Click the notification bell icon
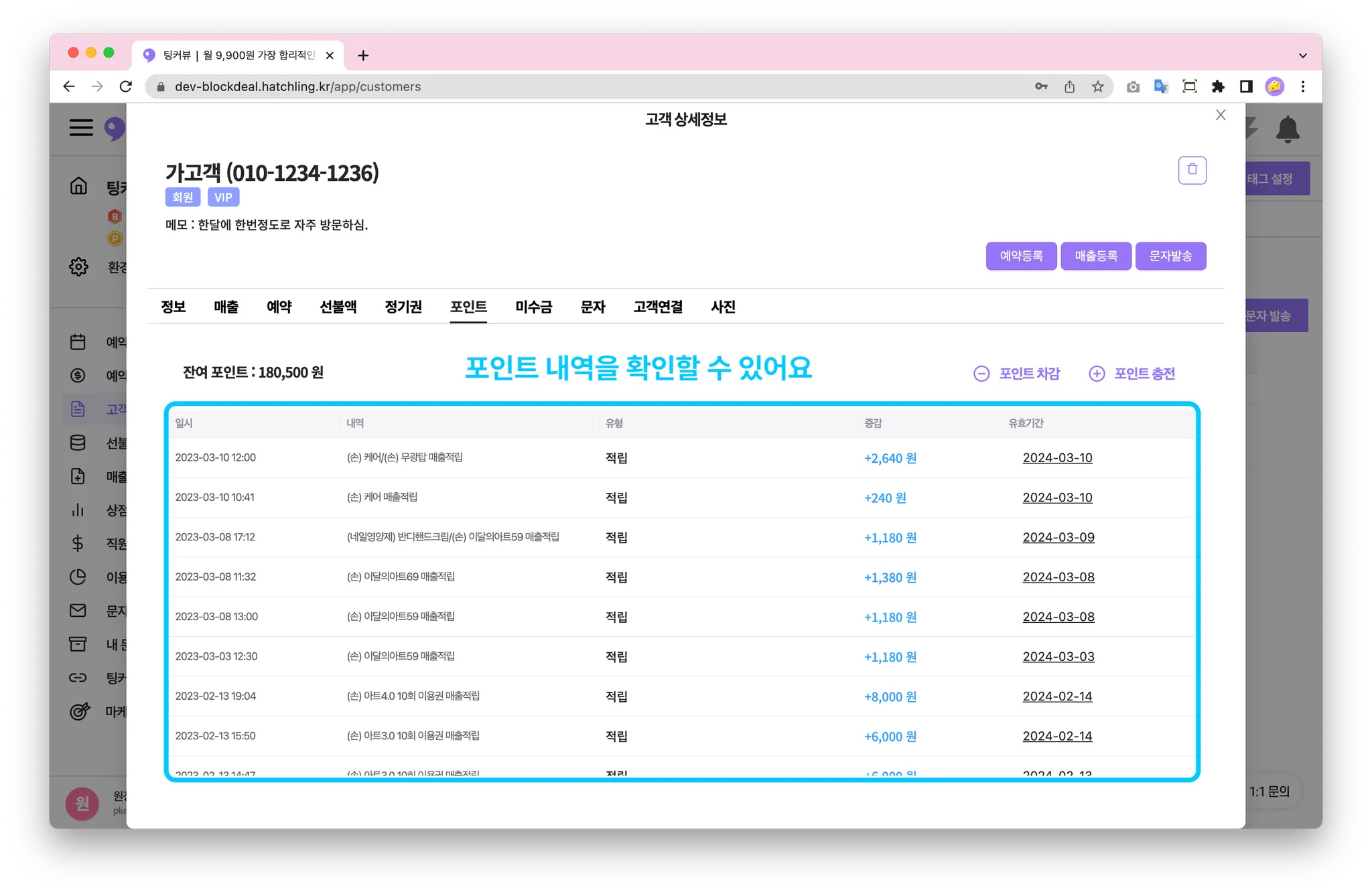The width and height of the screenshot is (1372, 894). [1287, 129]
